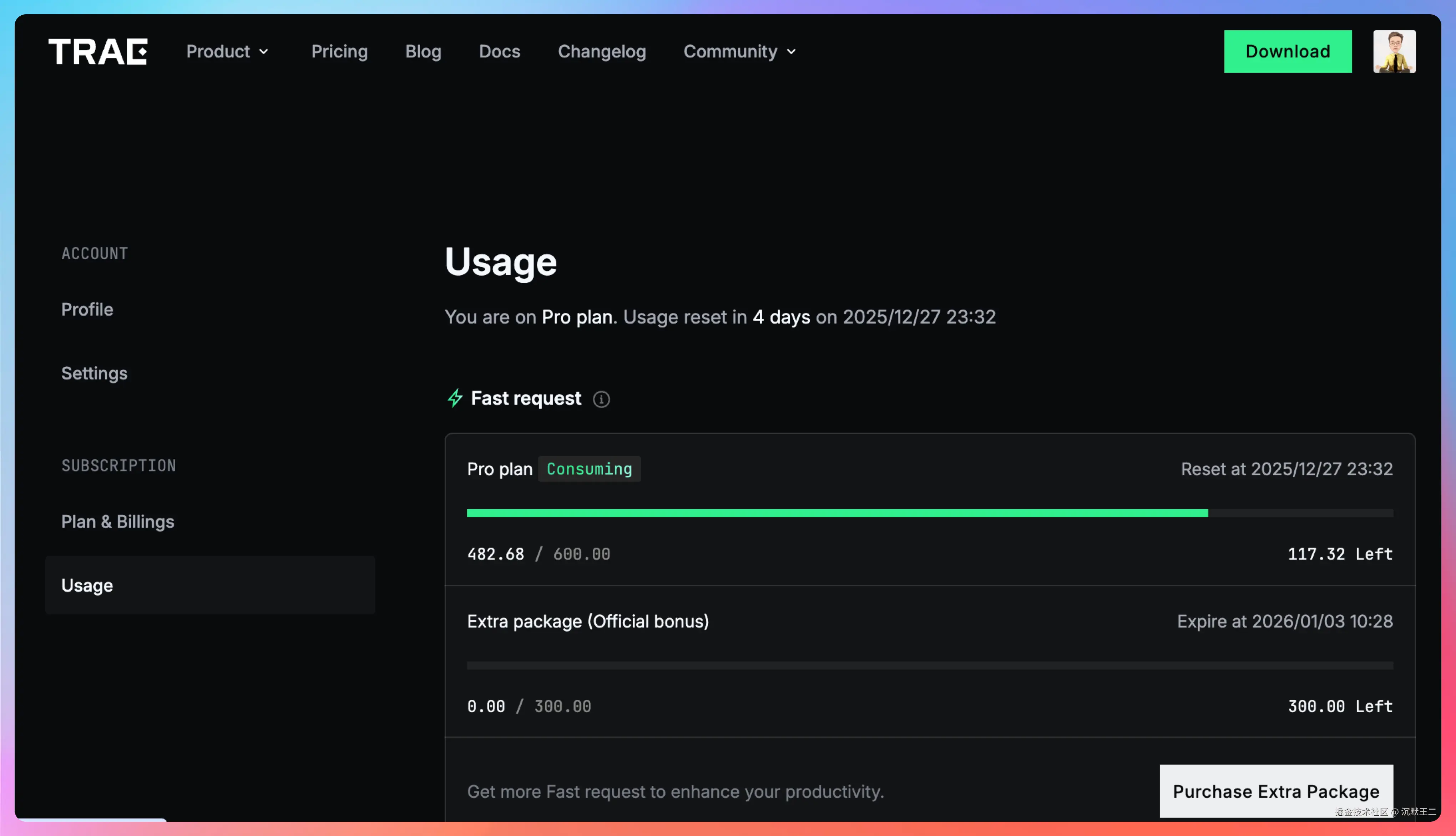Click the Pro plan usage progress bar
Screen dimensions: 1456x836
pyautogui.click(x=929, y=513)
